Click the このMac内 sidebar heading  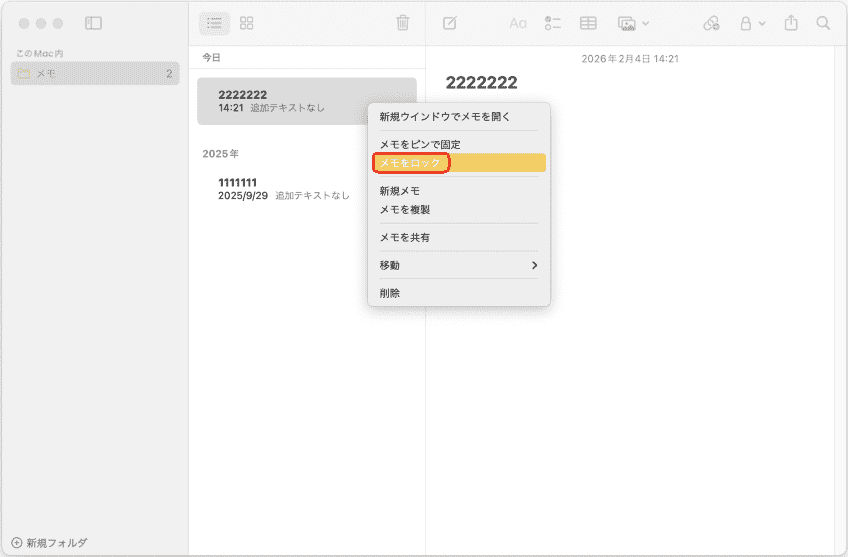coord(39,54)
